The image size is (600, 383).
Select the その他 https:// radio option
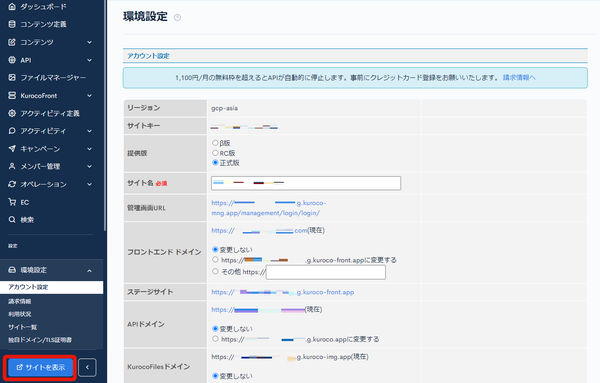[215, 271]
